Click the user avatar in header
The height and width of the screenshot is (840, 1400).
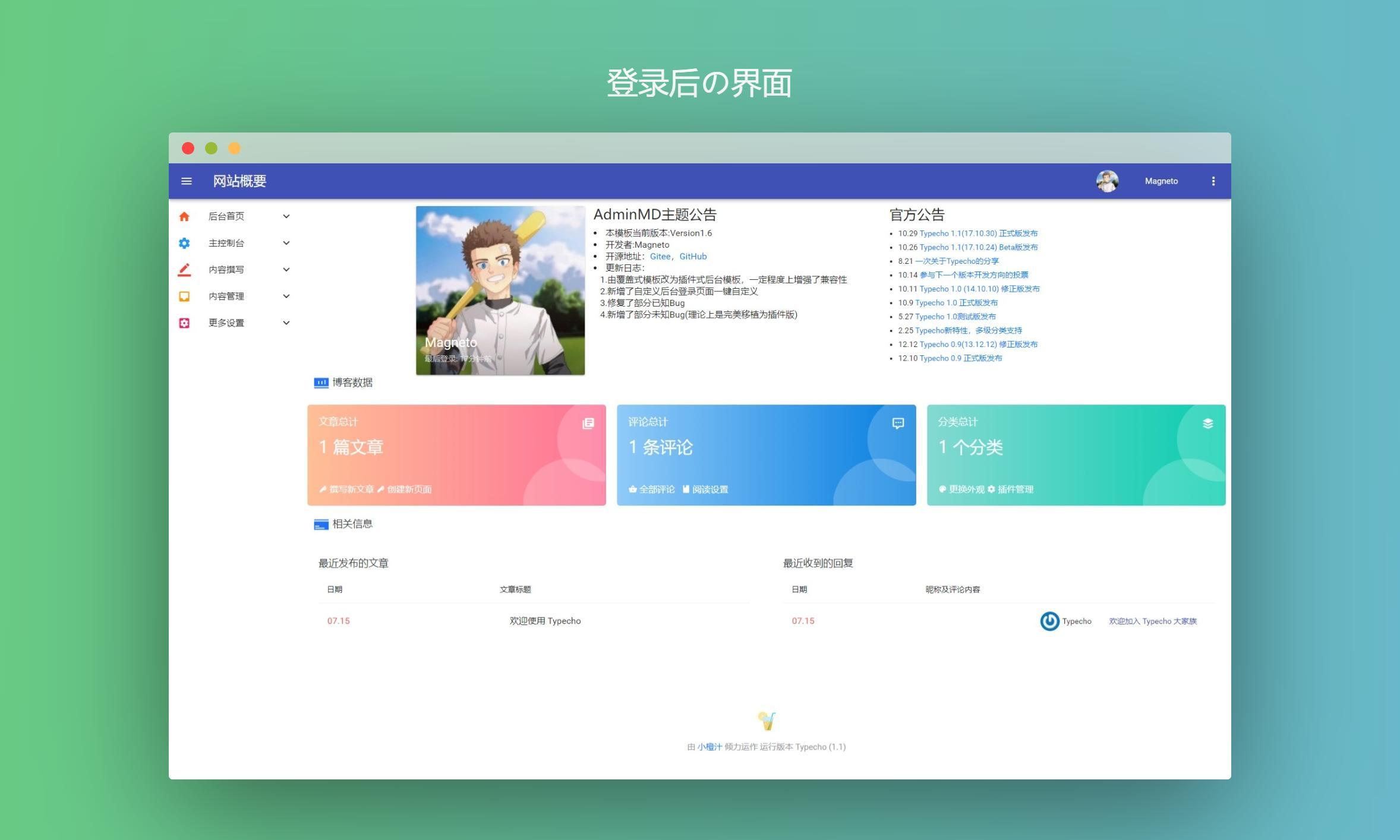[x=1107, y=181]
